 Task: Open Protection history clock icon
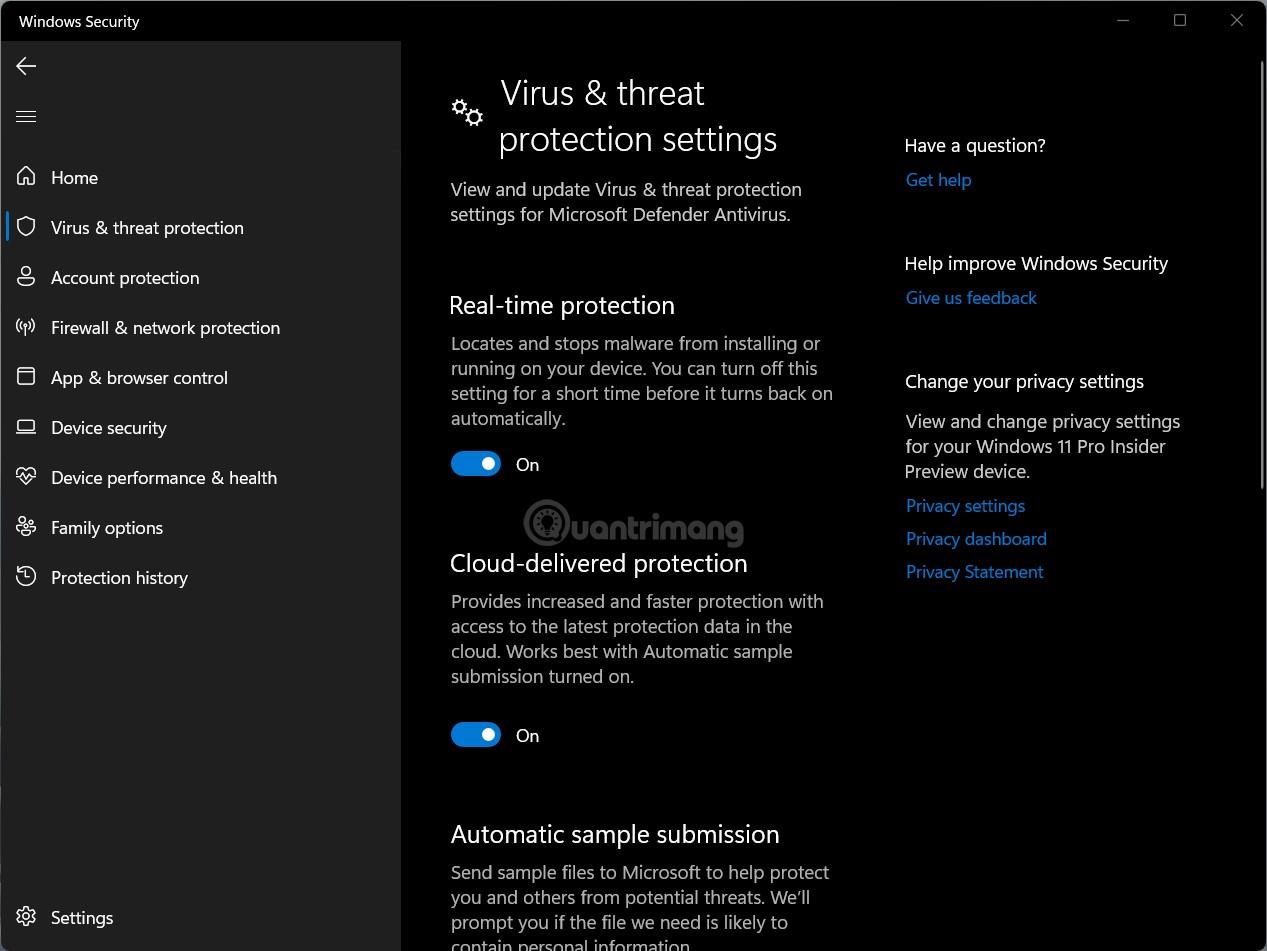click(26, 577)
